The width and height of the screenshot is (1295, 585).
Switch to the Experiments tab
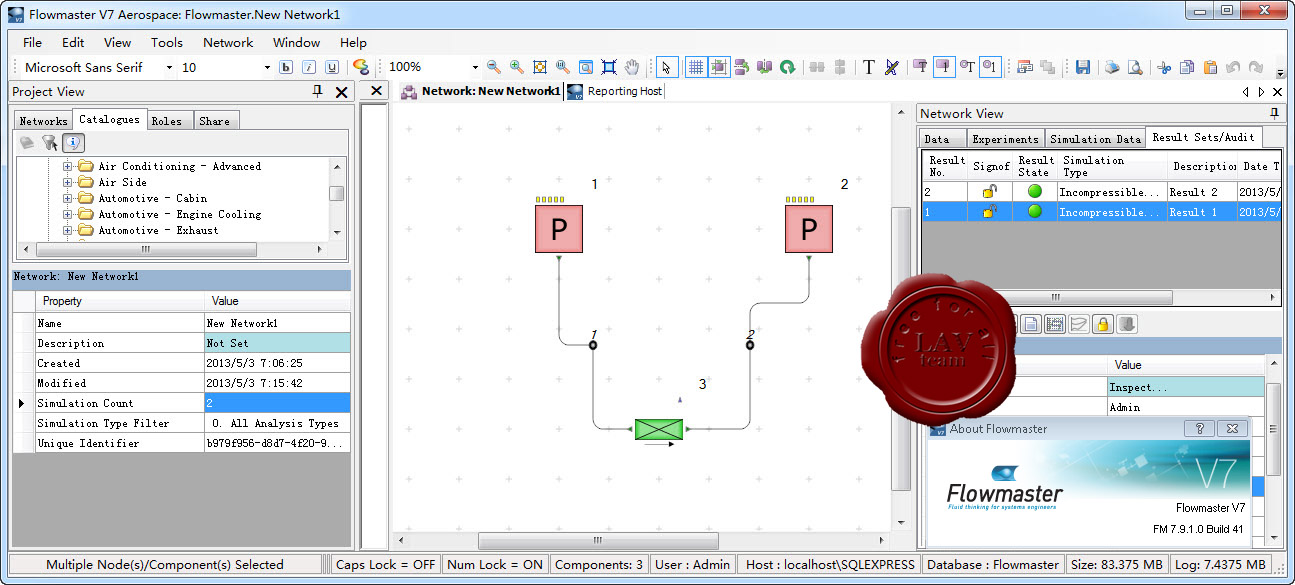tap(1005, 139)
